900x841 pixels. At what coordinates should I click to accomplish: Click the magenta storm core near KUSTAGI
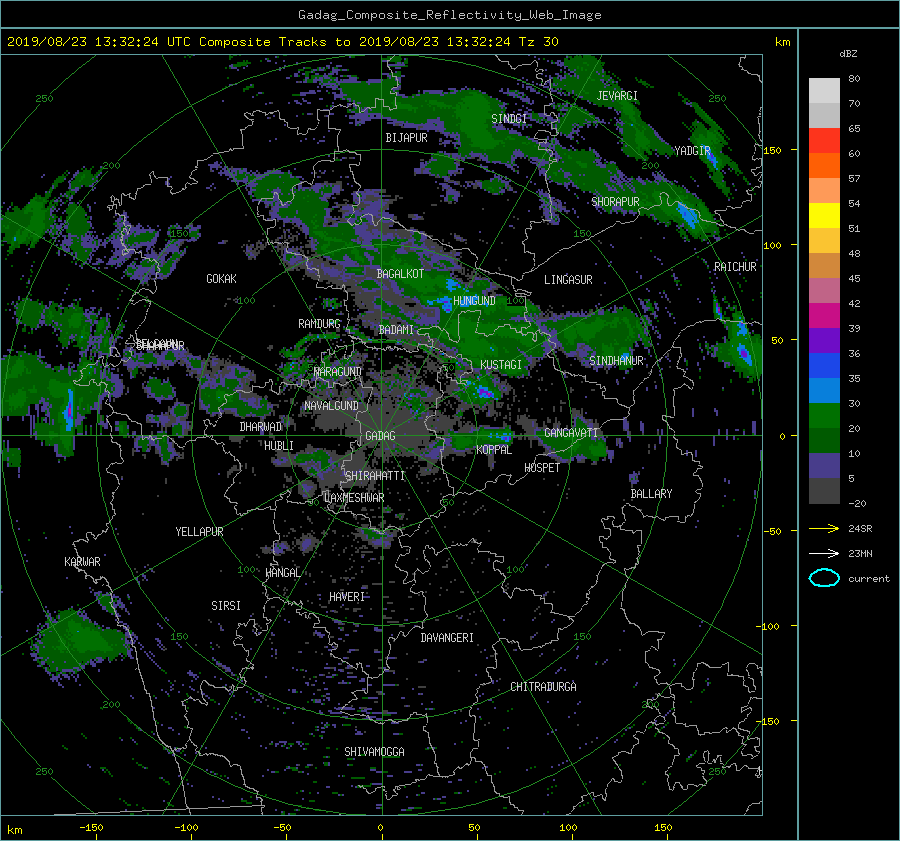[x=485, y=393]
